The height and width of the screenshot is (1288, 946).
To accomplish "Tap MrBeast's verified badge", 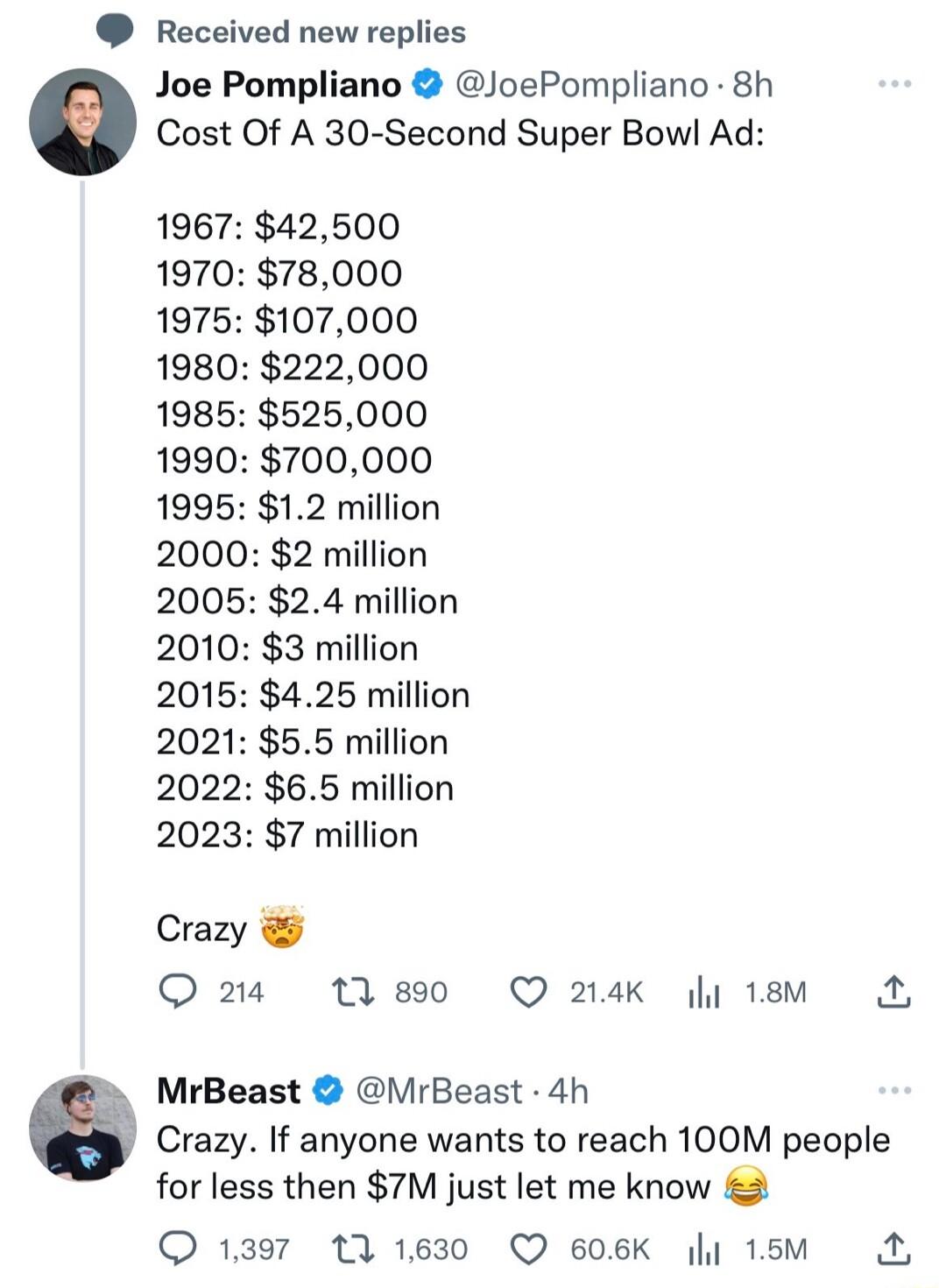I will pyautogui.click(x=326, y=1090).
